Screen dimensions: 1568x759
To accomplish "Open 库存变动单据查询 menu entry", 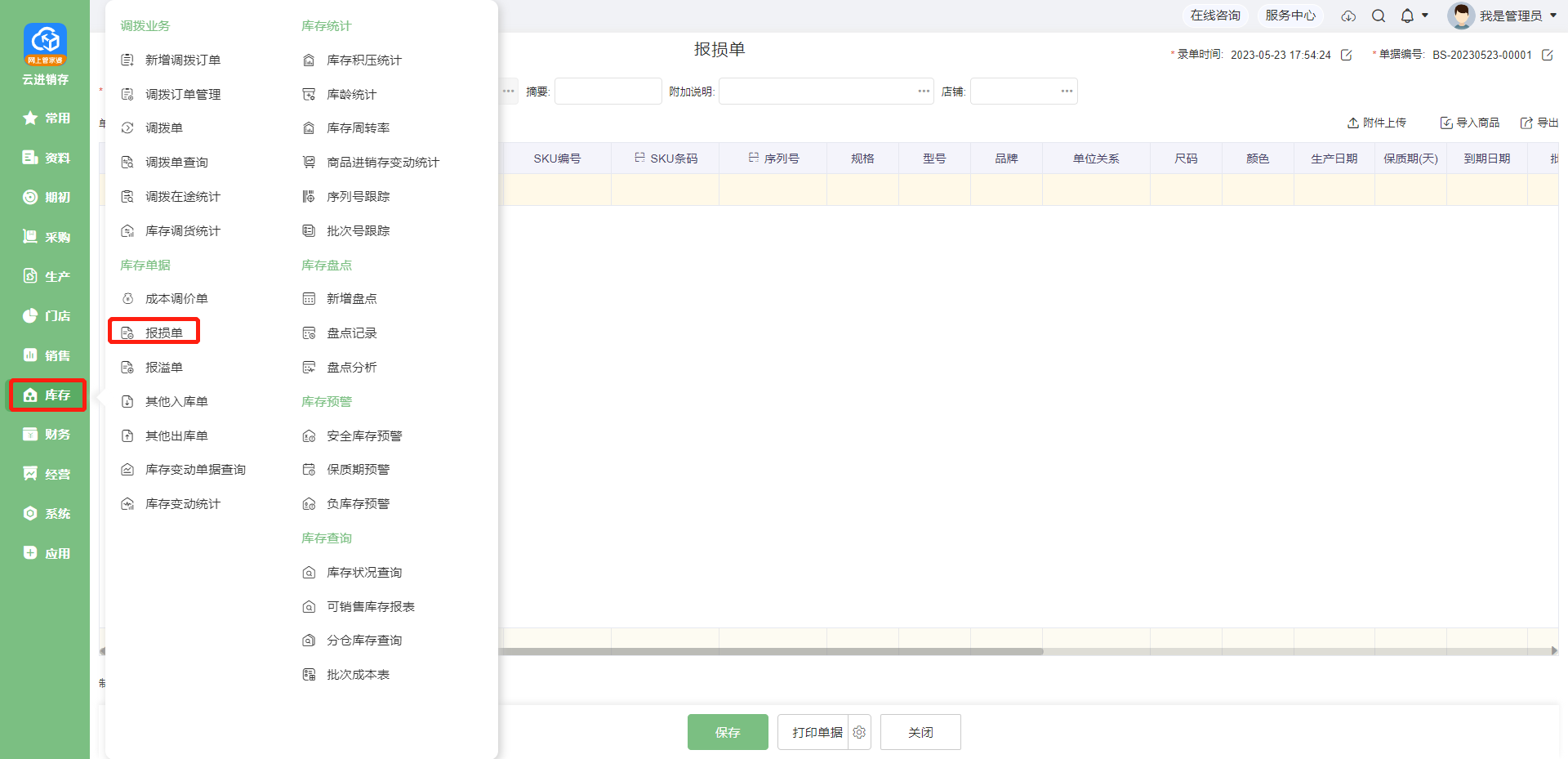I will point(183,470).
